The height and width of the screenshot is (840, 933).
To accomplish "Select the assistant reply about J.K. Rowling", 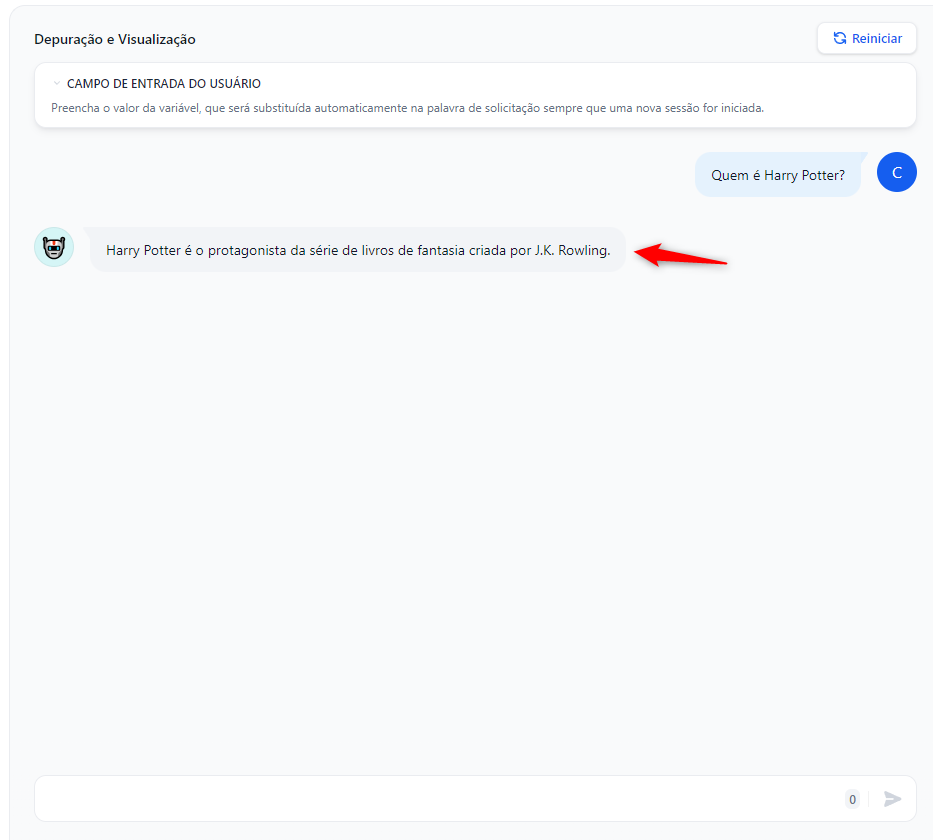I will tap(358, 250).
